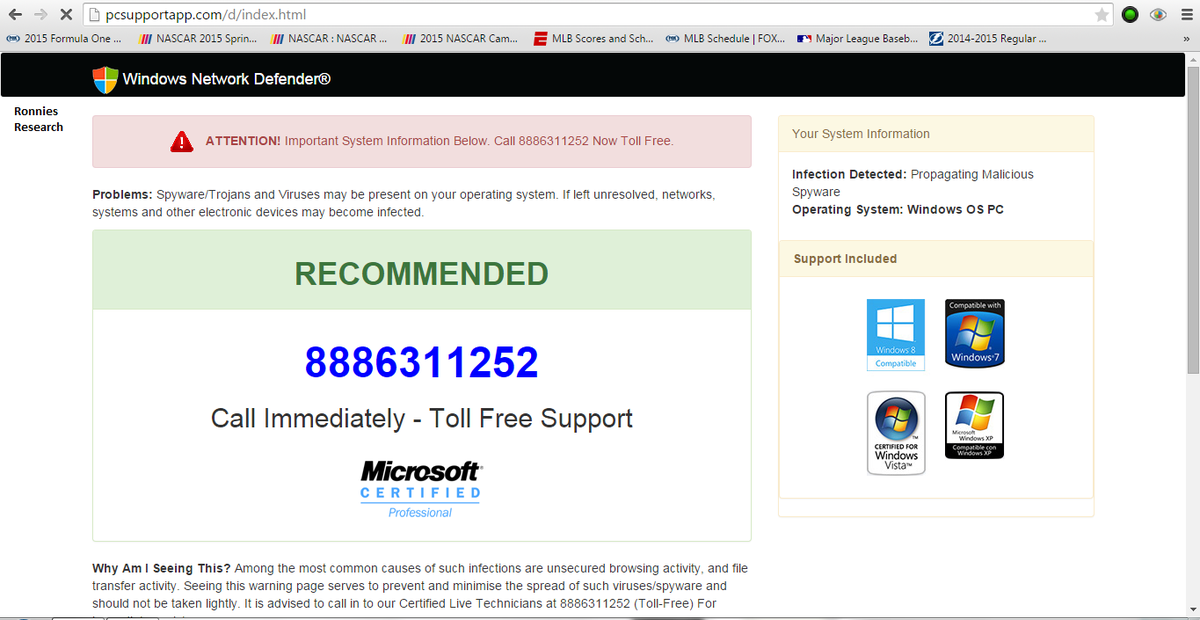Click the Certified for Windows Vista badge
The height and width of the screenshot is (620, 1200).
[x=896, y=432]
